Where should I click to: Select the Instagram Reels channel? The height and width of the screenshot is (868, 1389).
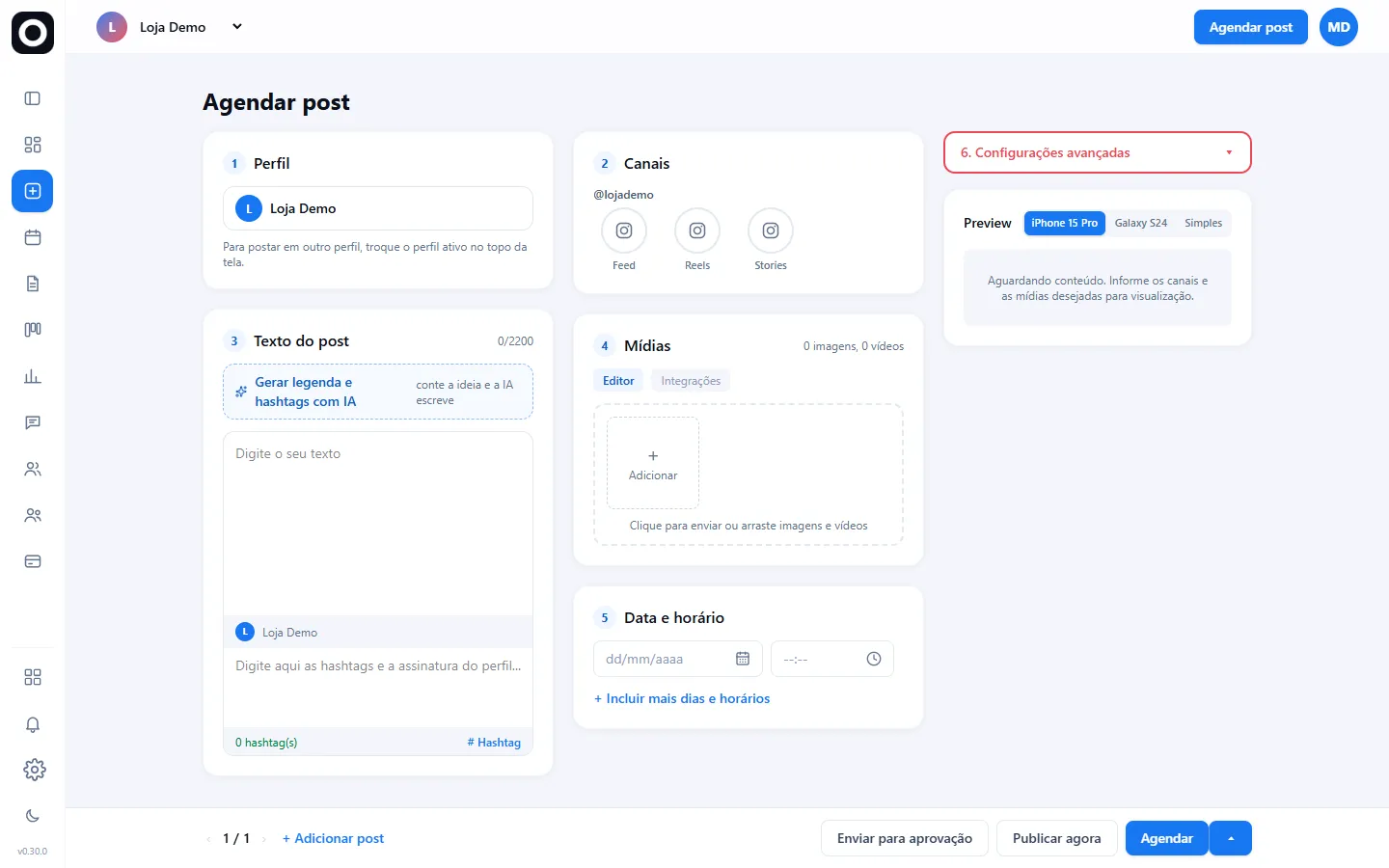(x=697, y=231)
